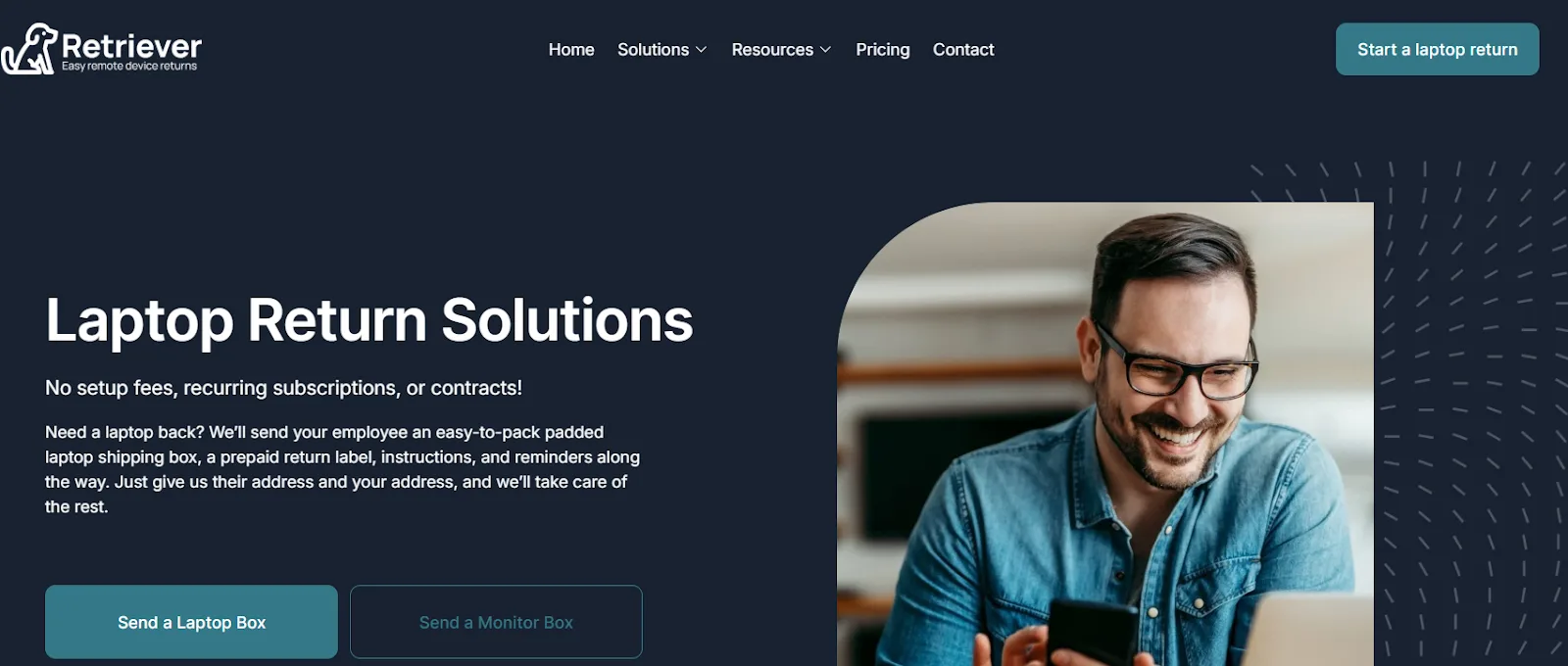
Task: Click the No setup fees subtitle
Action: 283,388
